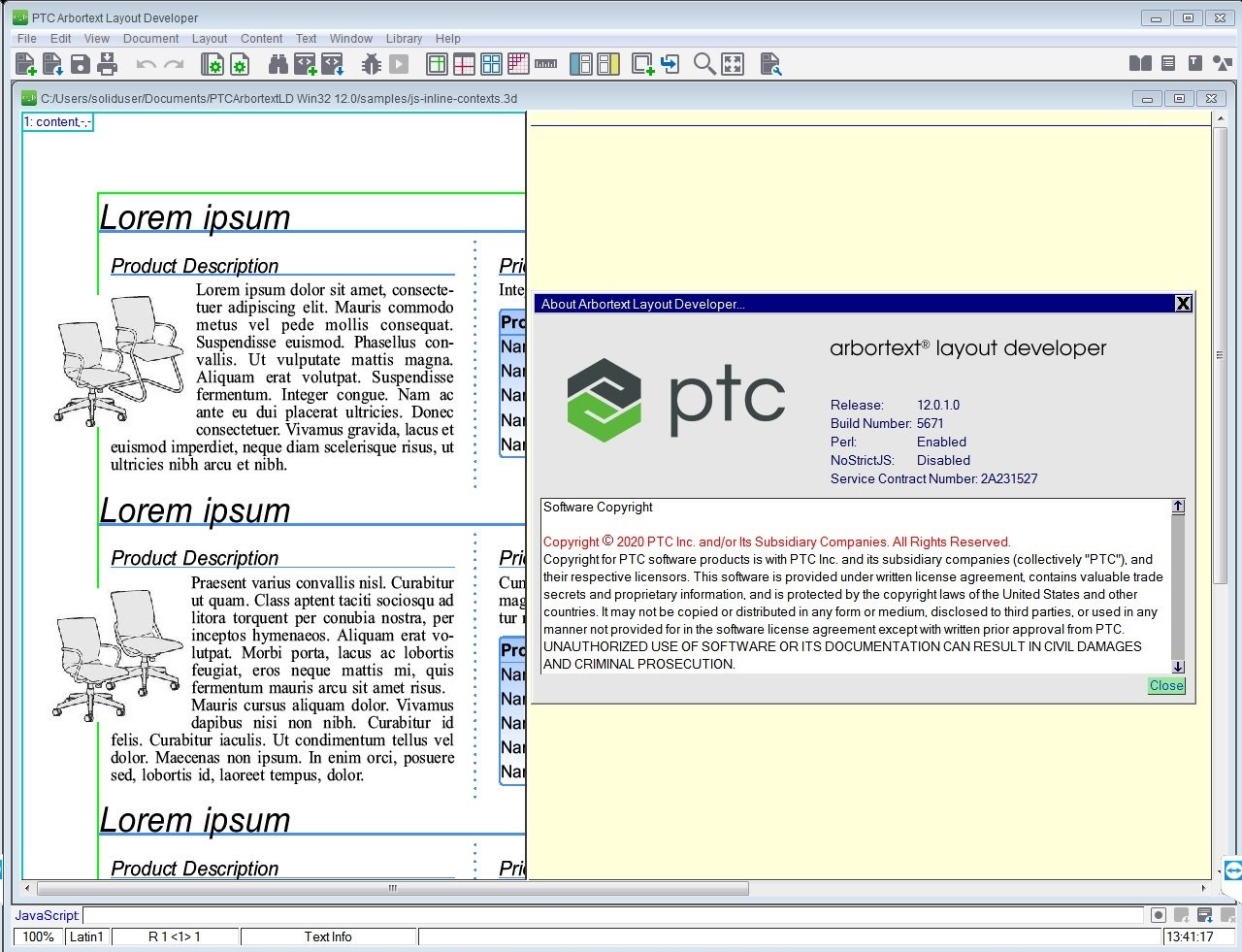This screenshot has width=1242, height=952.
Task: Click the Text Info status field
Action: tap(328, 936)
